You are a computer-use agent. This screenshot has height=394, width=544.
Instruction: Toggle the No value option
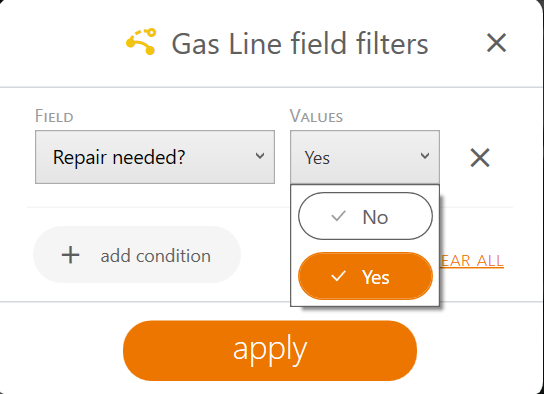pos(365,216)
